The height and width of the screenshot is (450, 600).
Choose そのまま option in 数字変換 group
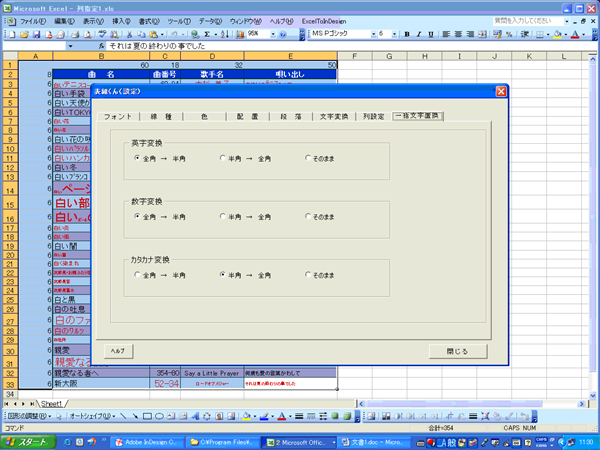click(309, 216)
